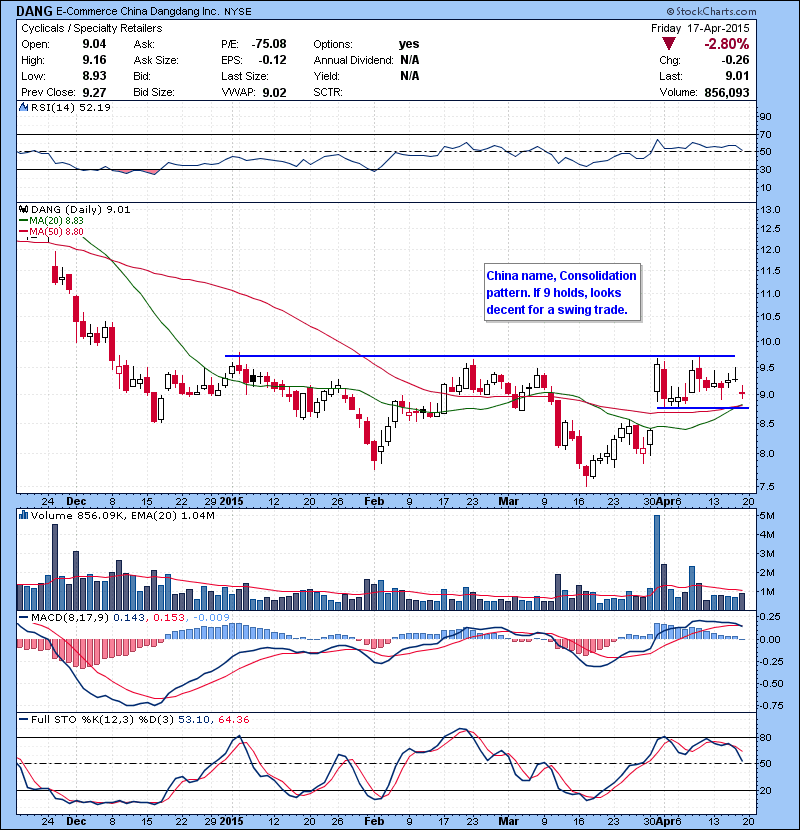Click the -2.80% percent change
This screenshot has width=800, height=830.
point(726,44)
